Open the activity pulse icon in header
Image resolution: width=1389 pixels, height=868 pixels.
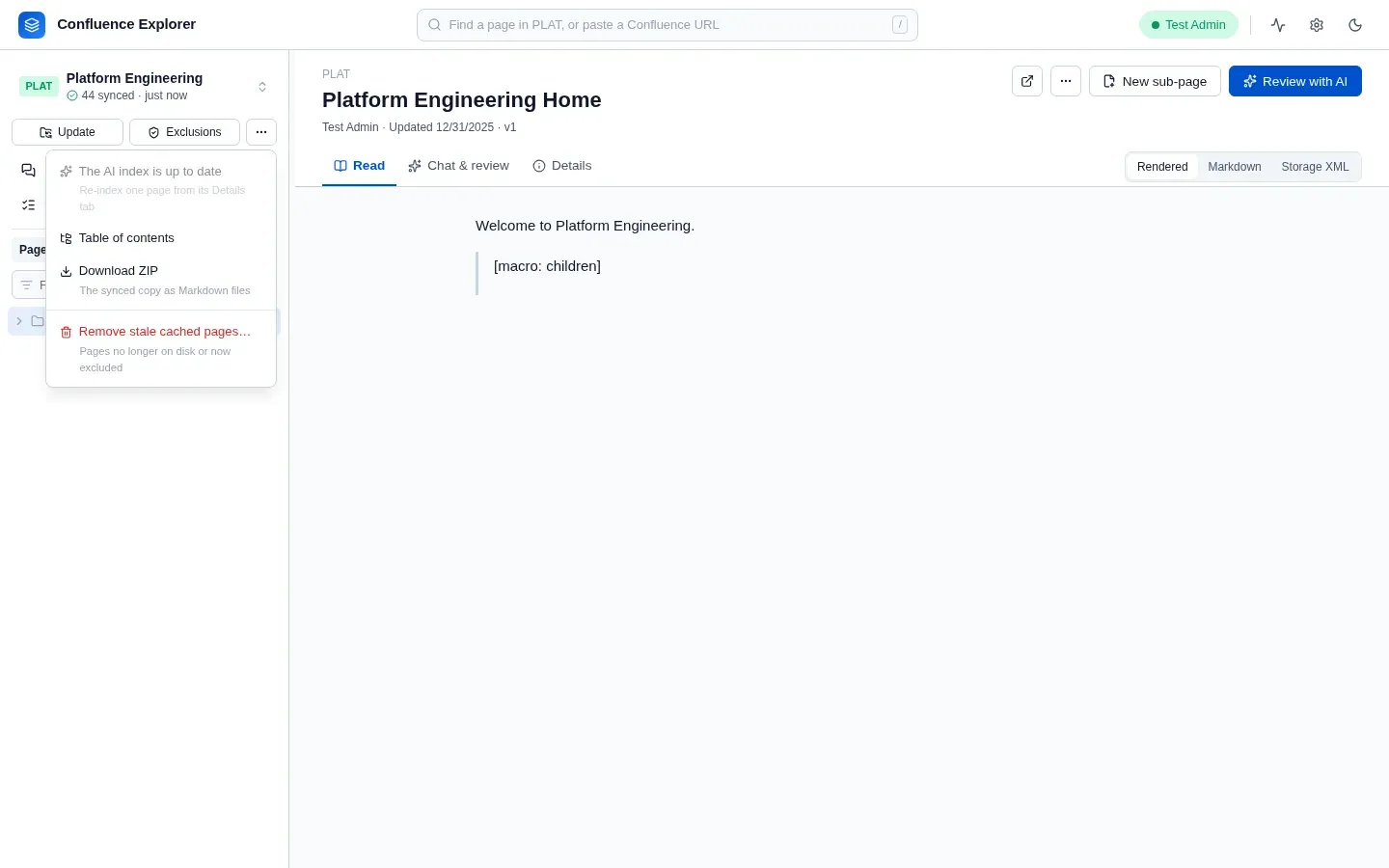pyautogui.click(x=1278, y=25)
